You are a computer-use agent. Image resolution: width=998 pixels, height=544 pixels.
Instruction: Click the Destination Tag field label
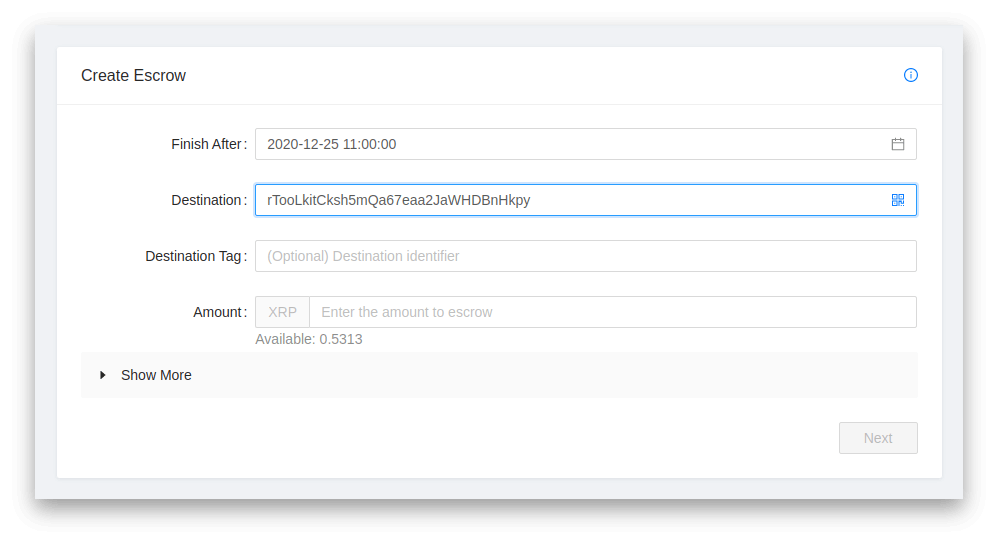(x=196, y=256)
